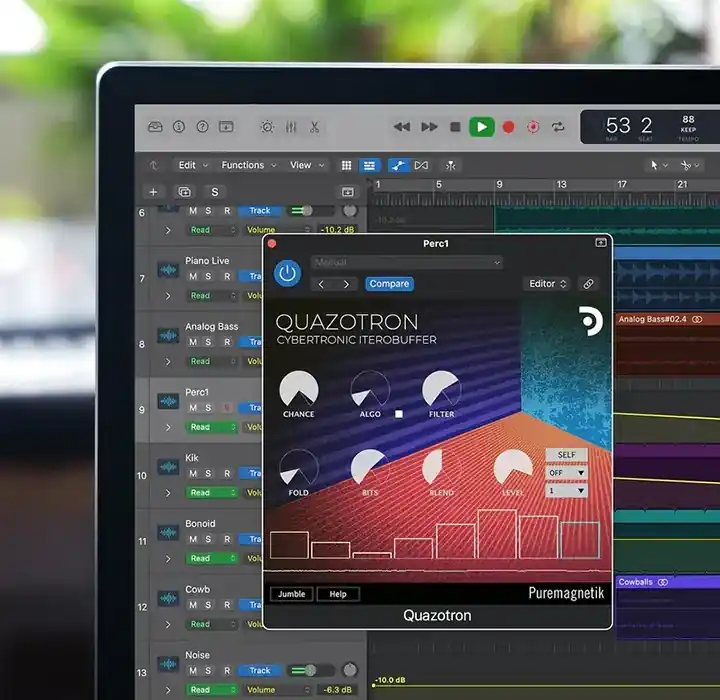Click the Jumble button

click(292, 594)
